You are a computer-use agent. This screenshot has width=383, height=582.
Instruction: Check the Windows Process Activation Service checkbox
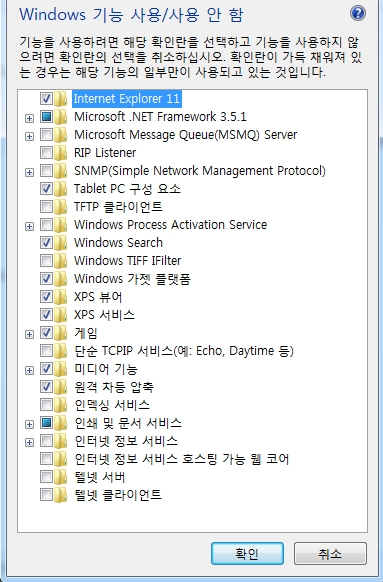46,224
